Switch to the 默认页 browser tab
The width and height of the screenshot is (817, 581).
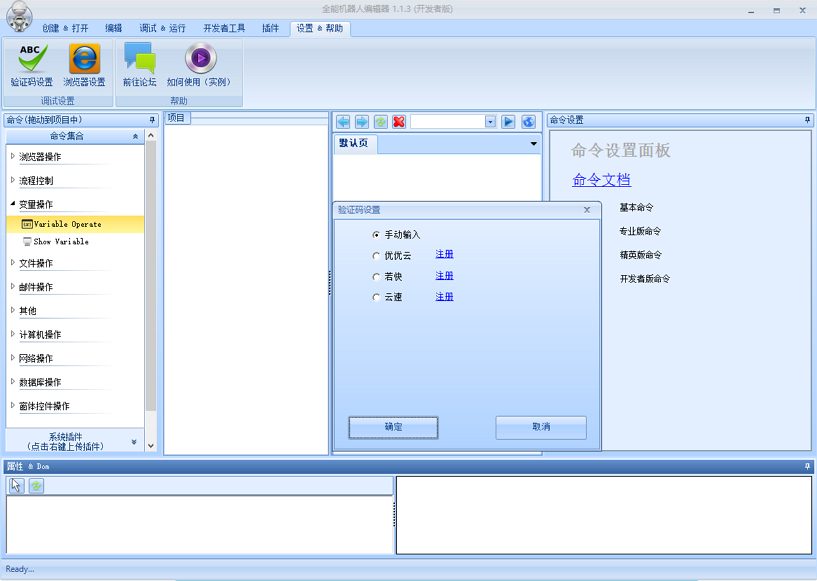(x=354, y=143)
